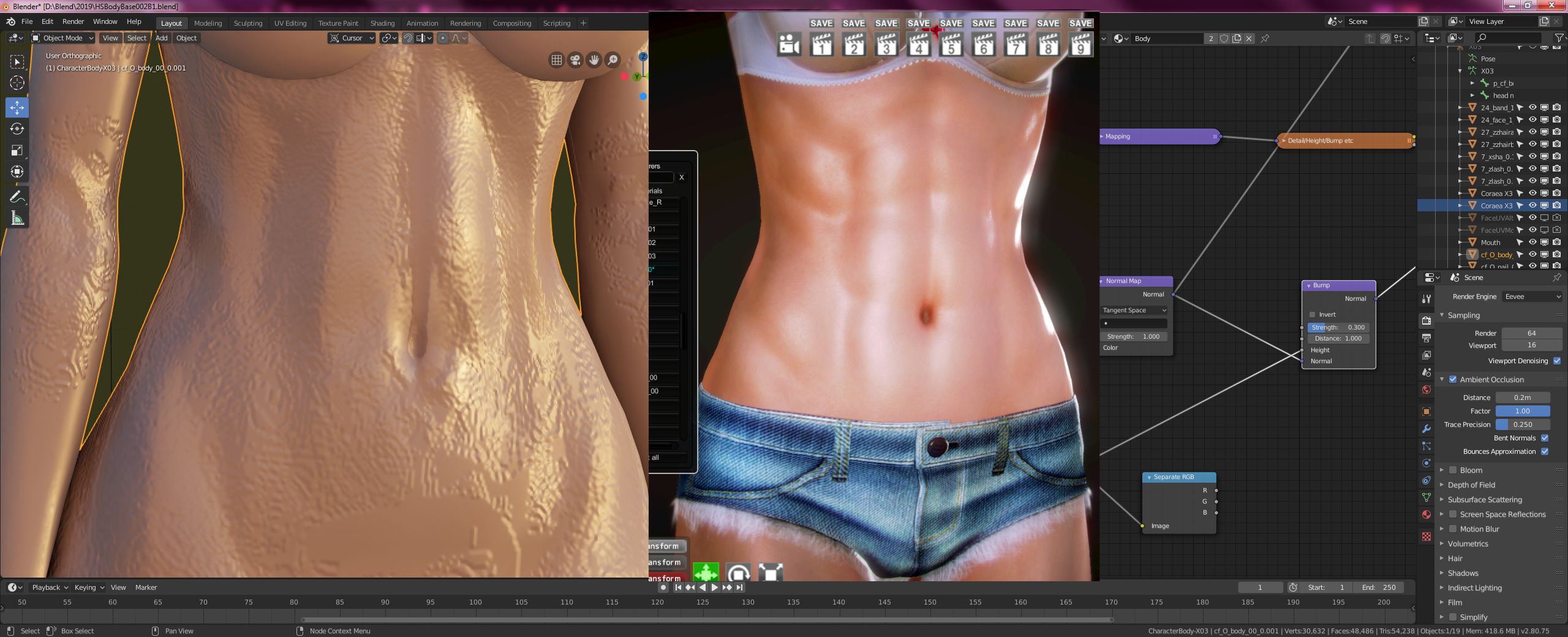The width and height of the screenshot is (1568, 637).
Task: Open the Object Mode dropdown
Action: point(62,38)
